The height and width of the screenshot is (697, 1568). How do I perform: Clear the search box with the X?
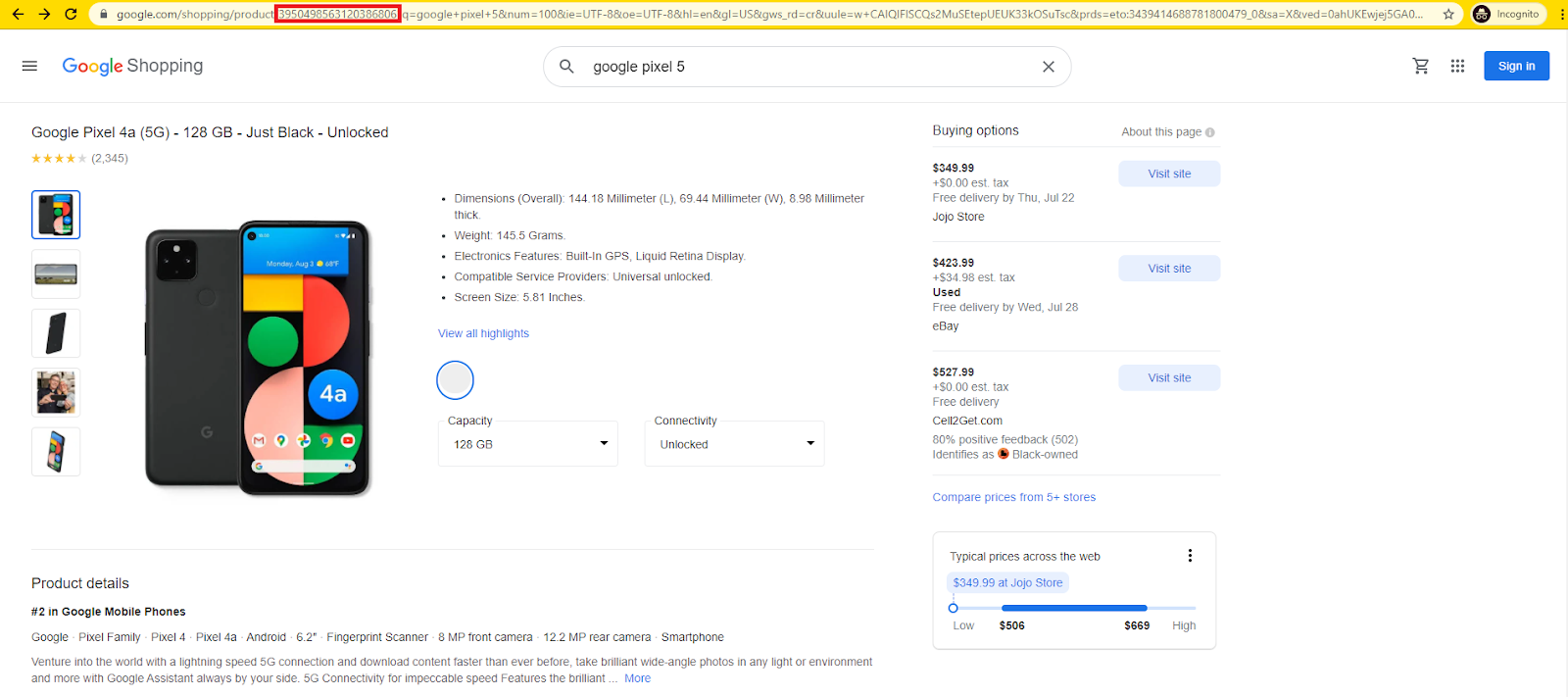(x=1049, y=67)
